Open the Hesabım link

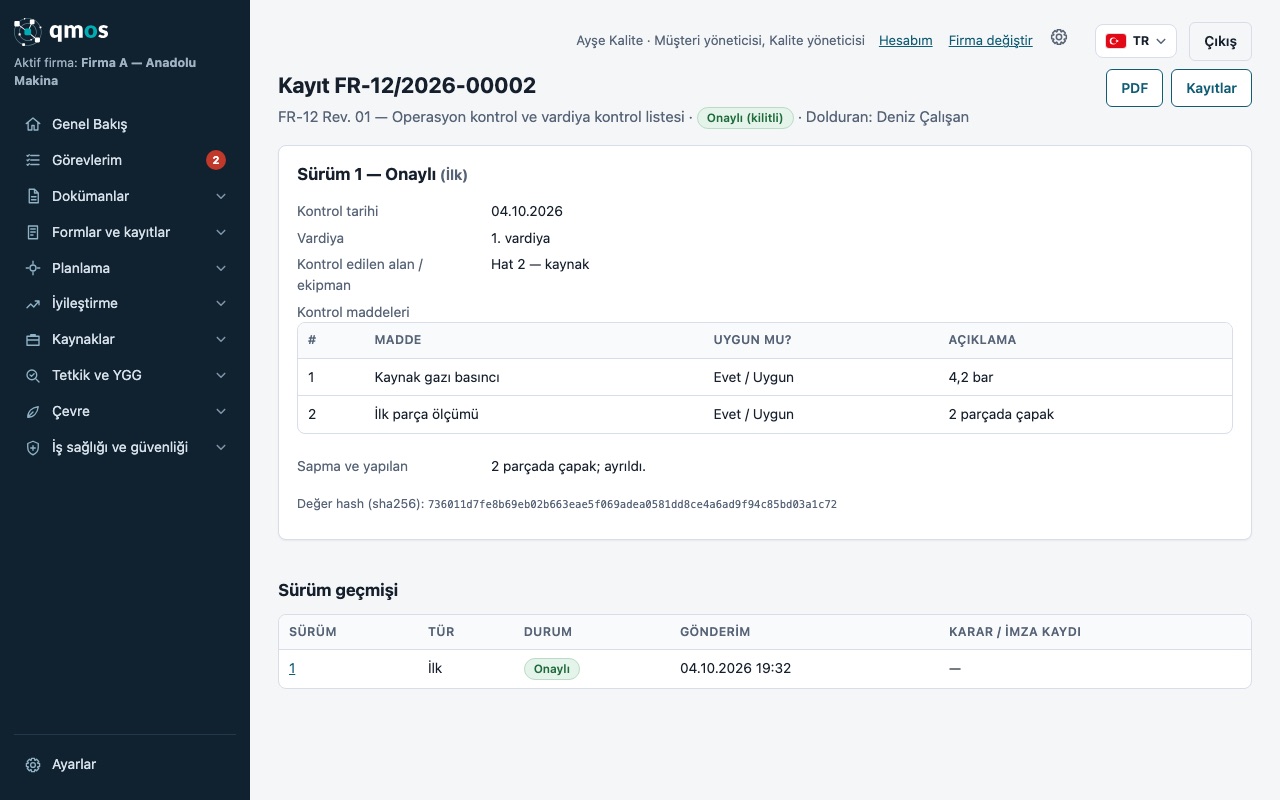click(905, 41)
